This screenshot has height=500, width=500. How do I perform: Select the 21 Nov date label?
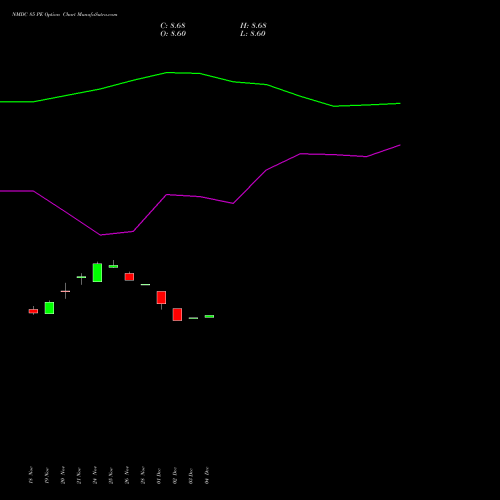tap(79, 475)
